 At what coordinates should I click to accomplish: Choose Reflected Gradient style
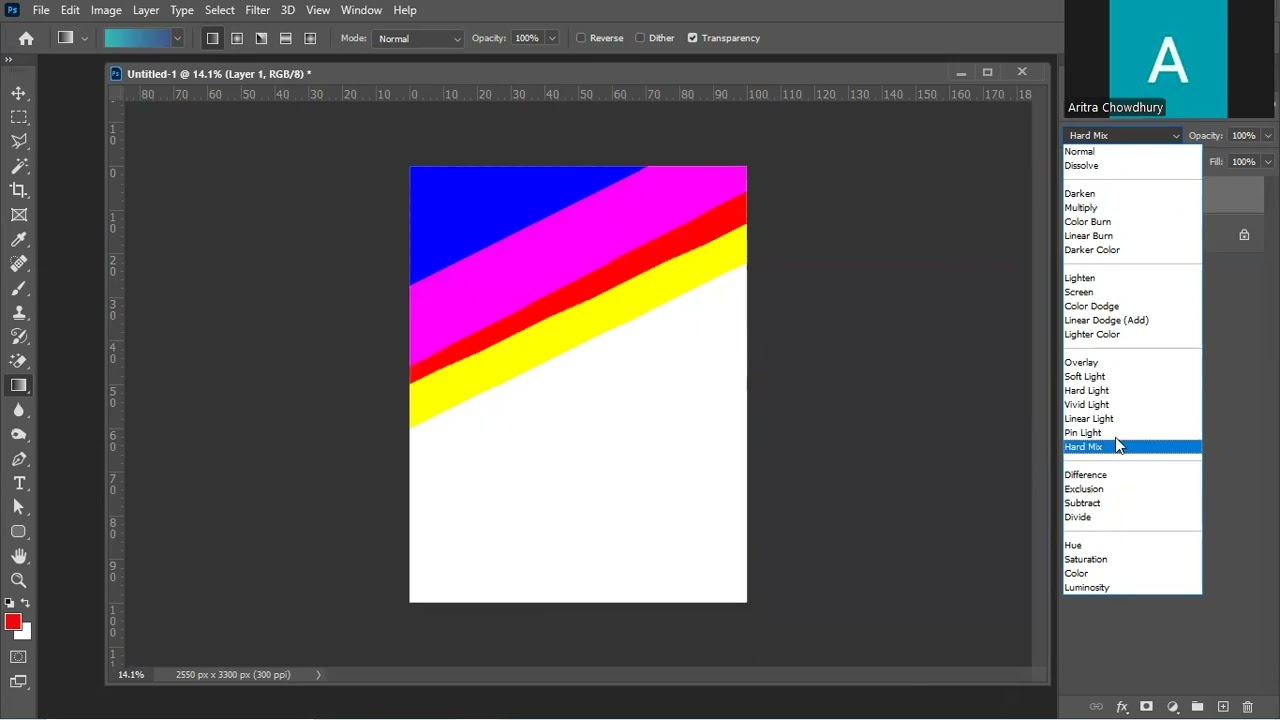tap(285, 38)
